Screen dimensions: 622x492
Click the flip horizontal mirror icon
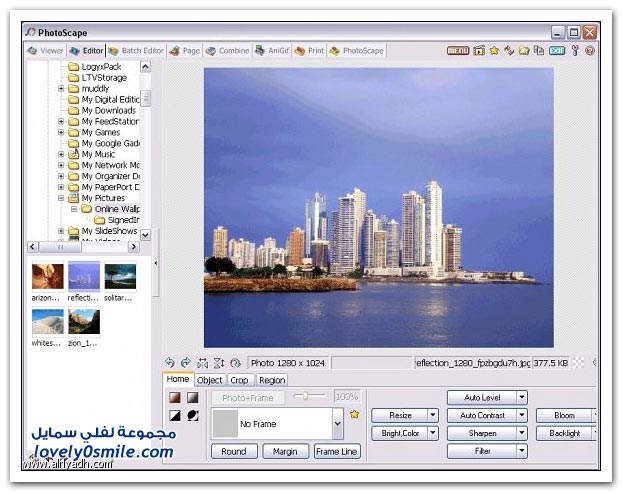tap(203, 363)
